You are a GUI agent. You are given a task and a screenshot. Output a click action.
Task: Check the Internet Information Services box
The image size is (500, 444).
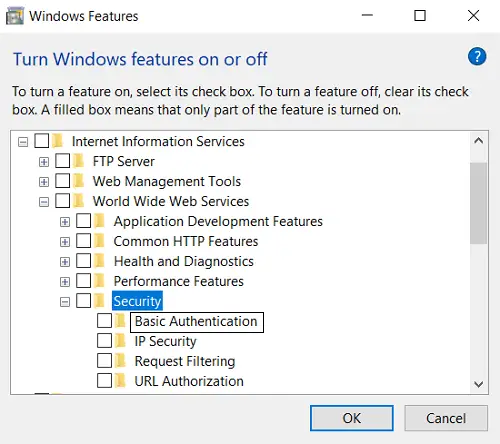tap(42, 141)
